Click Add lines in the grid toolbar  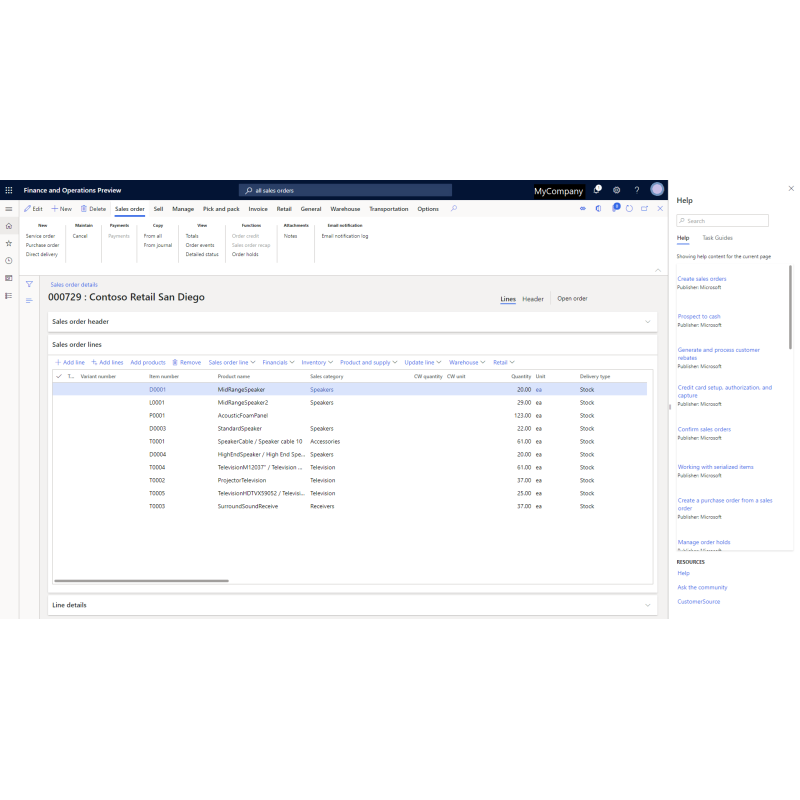[x=107, y=362]
